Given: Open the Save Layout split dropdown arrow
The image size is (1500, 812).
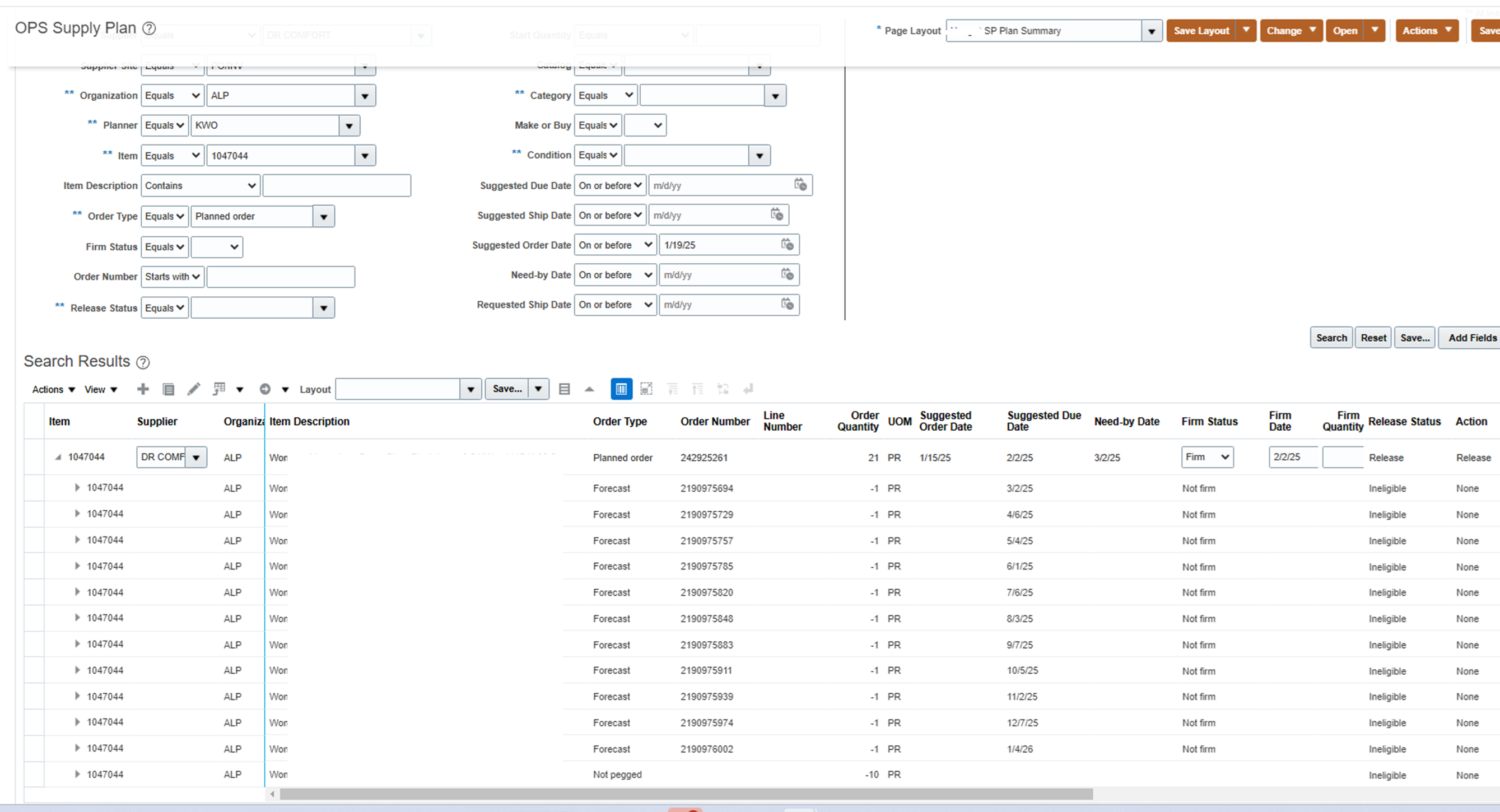Looking at the screenshot, I should (x=1246, y=31).
